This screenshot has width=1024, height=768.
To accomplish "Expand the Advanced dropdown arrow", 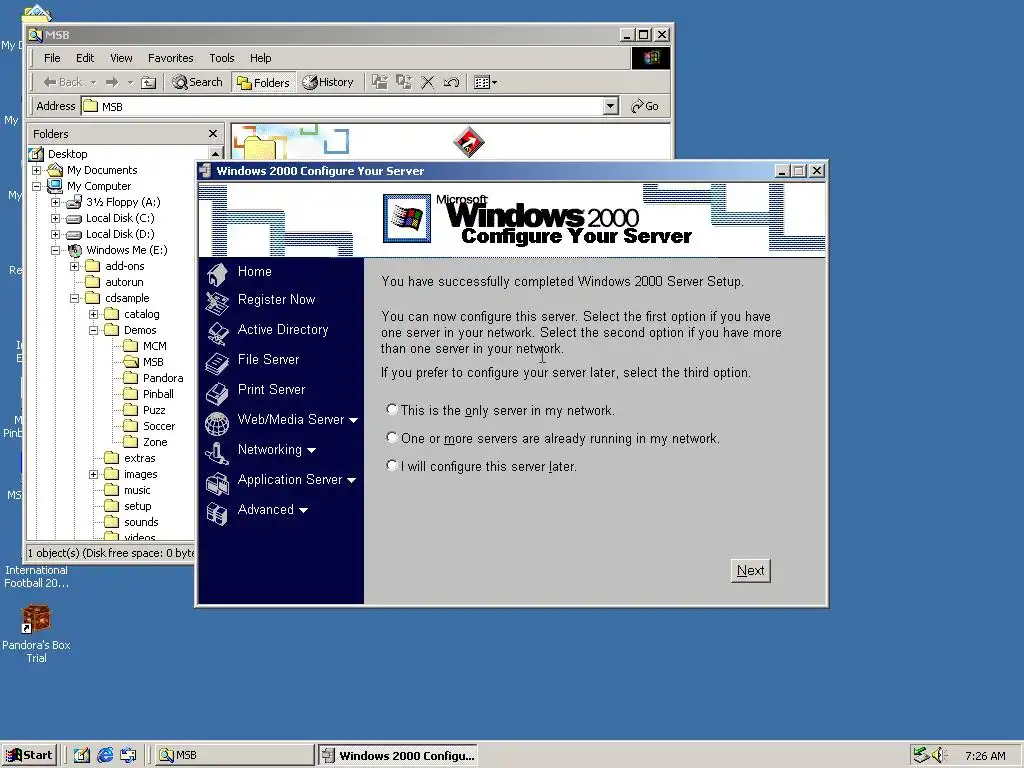I will [303, 511].
